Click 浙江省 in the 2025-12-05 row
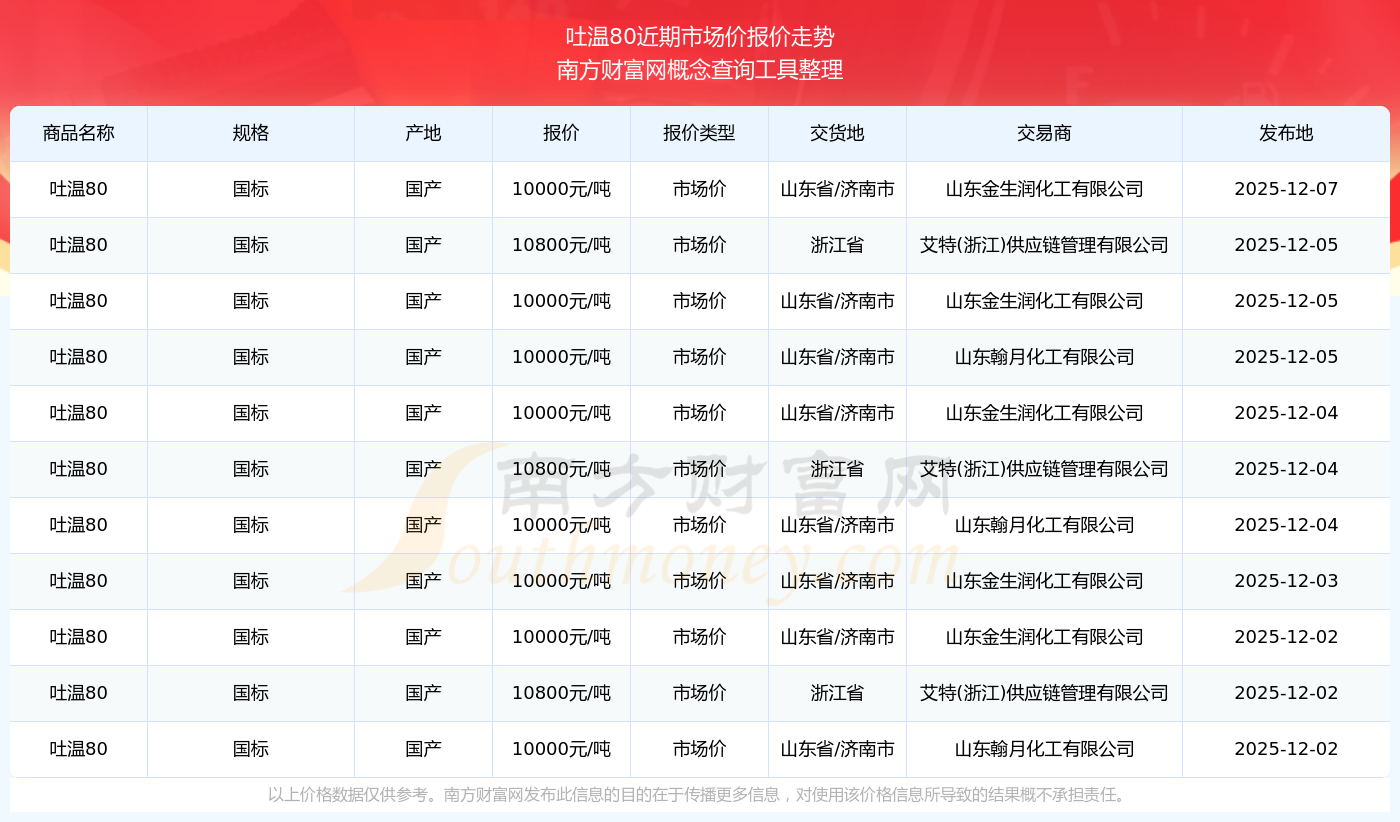Viewport: 1400px width, 822px height. point(837,245)
